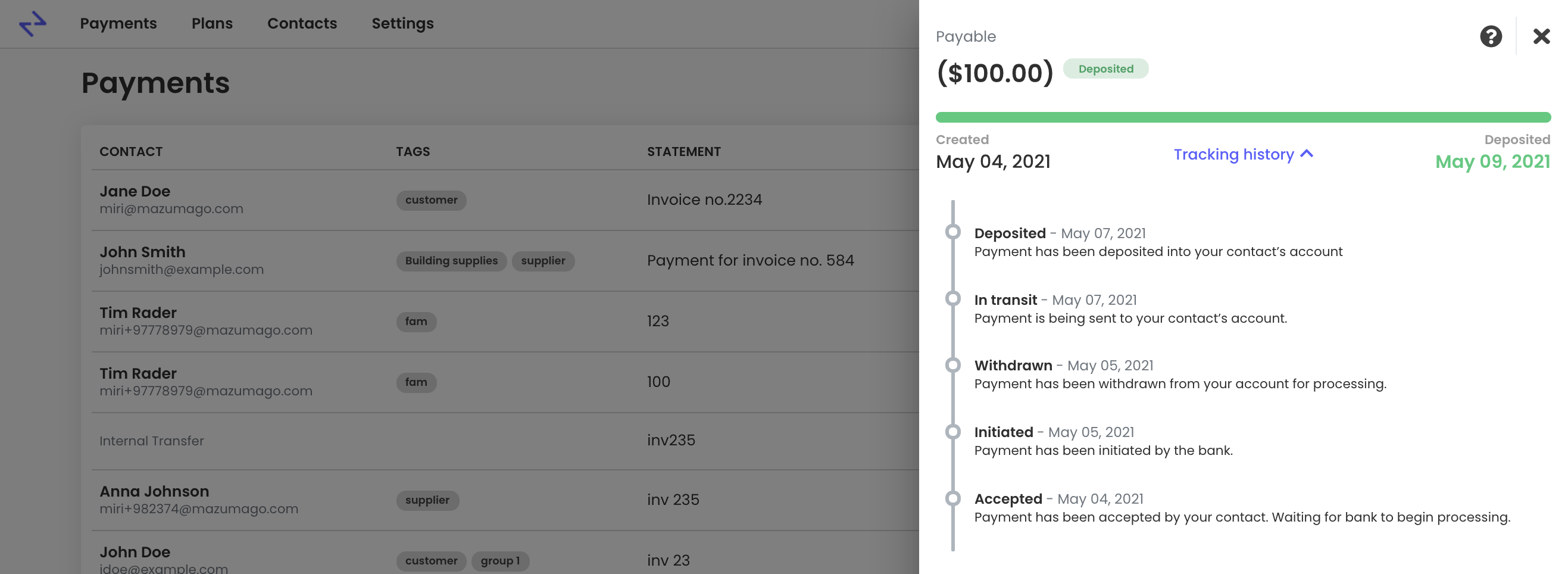Click the Accepted timeline marker circle

point(952,499)
